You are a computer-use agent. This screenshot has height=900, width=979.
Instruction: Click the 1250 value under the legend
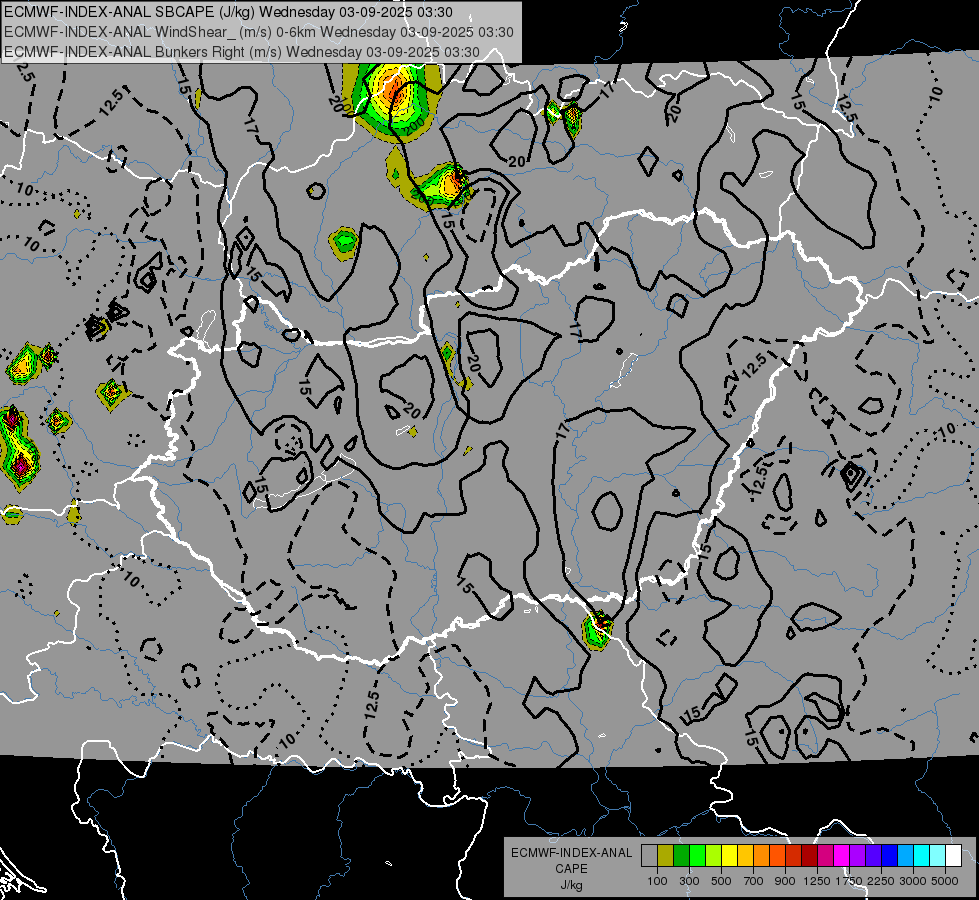click(817, 881)
